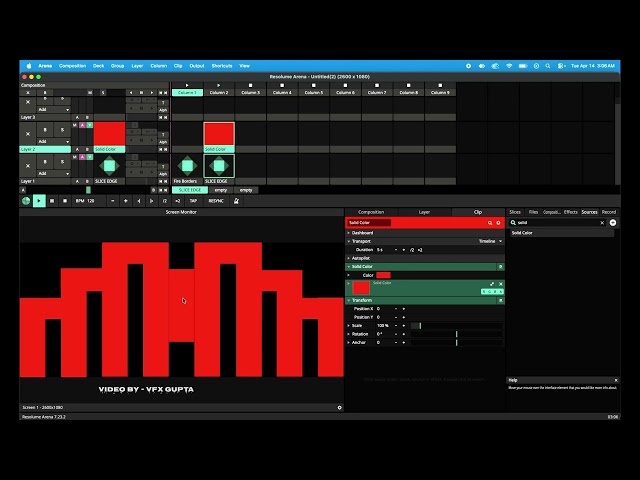Switch to the Slices tab
This screenshot has width=640, height=480.
515,212
